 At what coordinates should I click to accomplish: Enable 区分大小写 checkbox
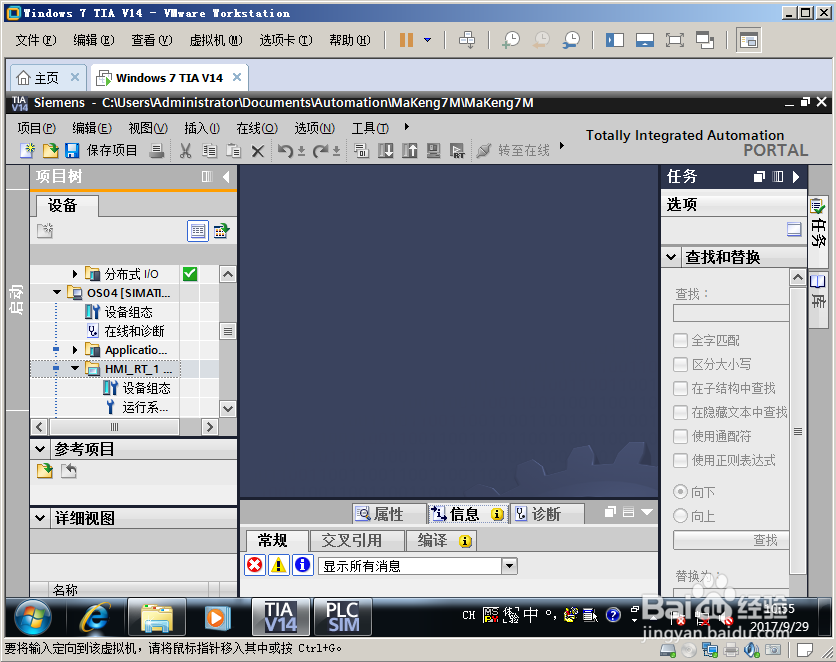click(680, 364)
